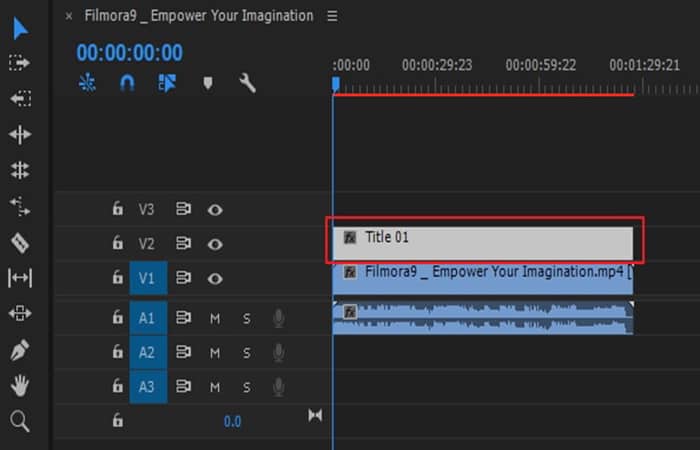Toggle insert sequences as nests option
Viewport: 700px width, 450px height.
click(87, 83)
